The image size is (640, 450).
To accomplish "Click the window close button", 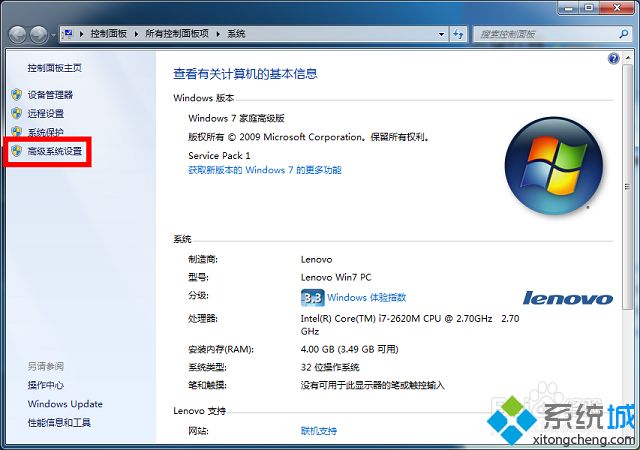I will point(617,8).
